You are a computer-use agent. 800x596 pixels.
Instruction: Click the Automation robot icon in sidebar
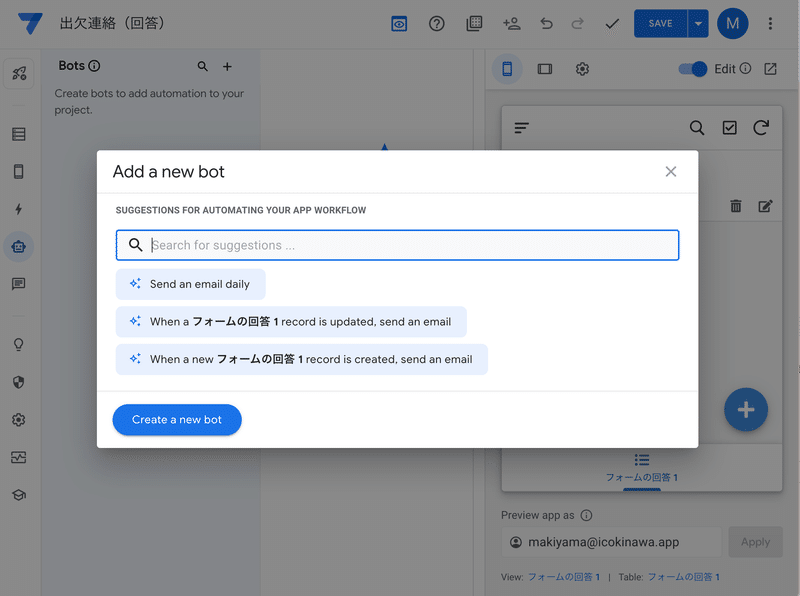[x=19, y=246]
